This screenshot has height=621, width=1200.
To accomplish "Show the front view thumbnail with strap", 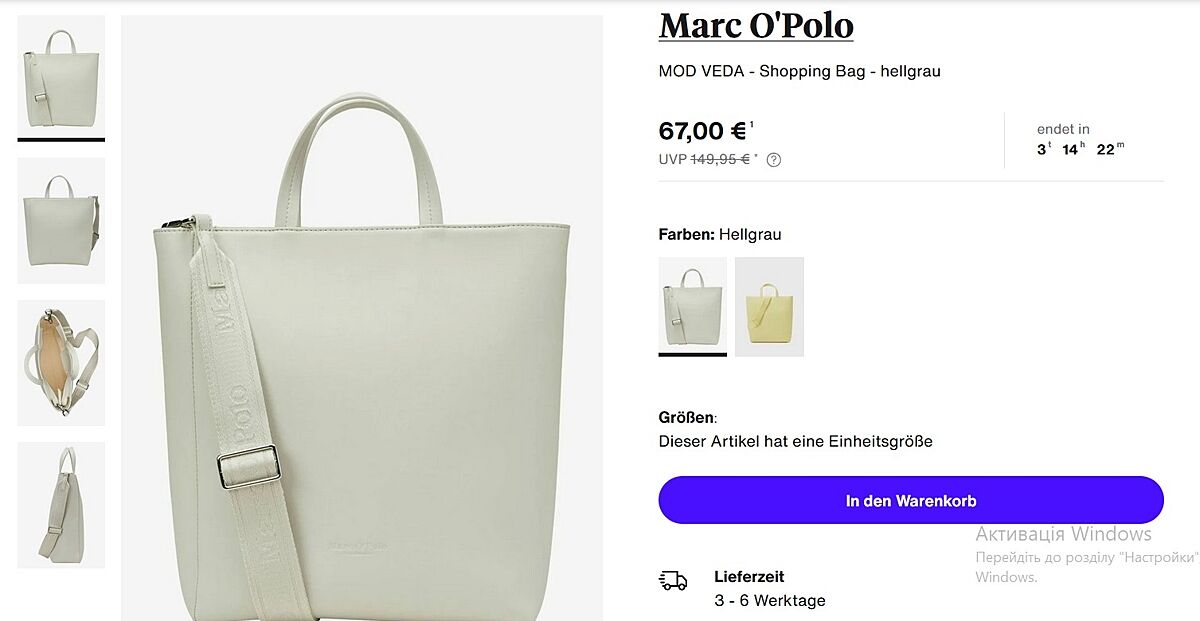I will [x=61, y=76].
